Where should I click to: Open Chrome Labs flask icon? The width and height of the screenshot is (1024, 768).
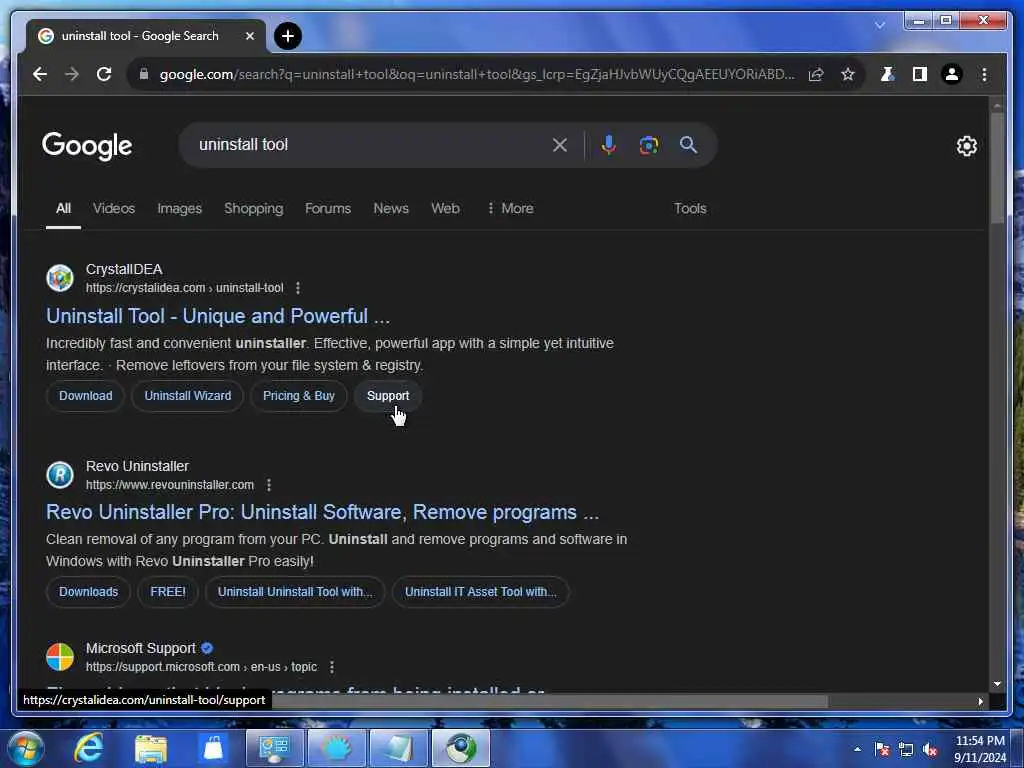[x=887, y=74]
